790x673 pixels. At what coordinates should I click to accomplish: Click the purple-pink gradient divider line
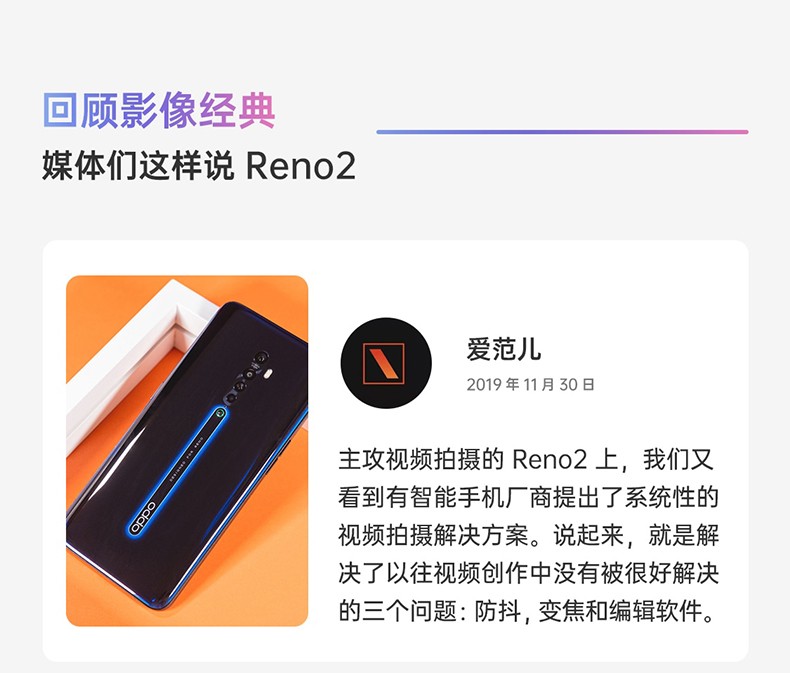[x=562, y=132]
